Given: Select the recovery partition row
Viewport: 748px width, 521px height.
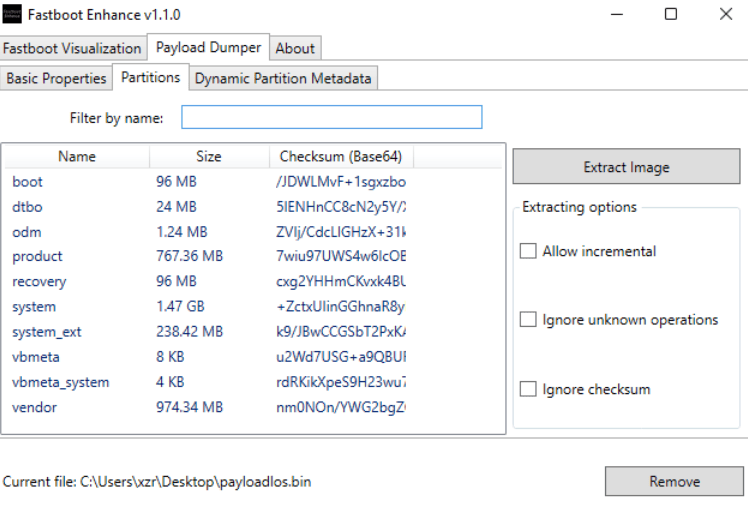Looking at the screenshot, I should click(253, 281).
